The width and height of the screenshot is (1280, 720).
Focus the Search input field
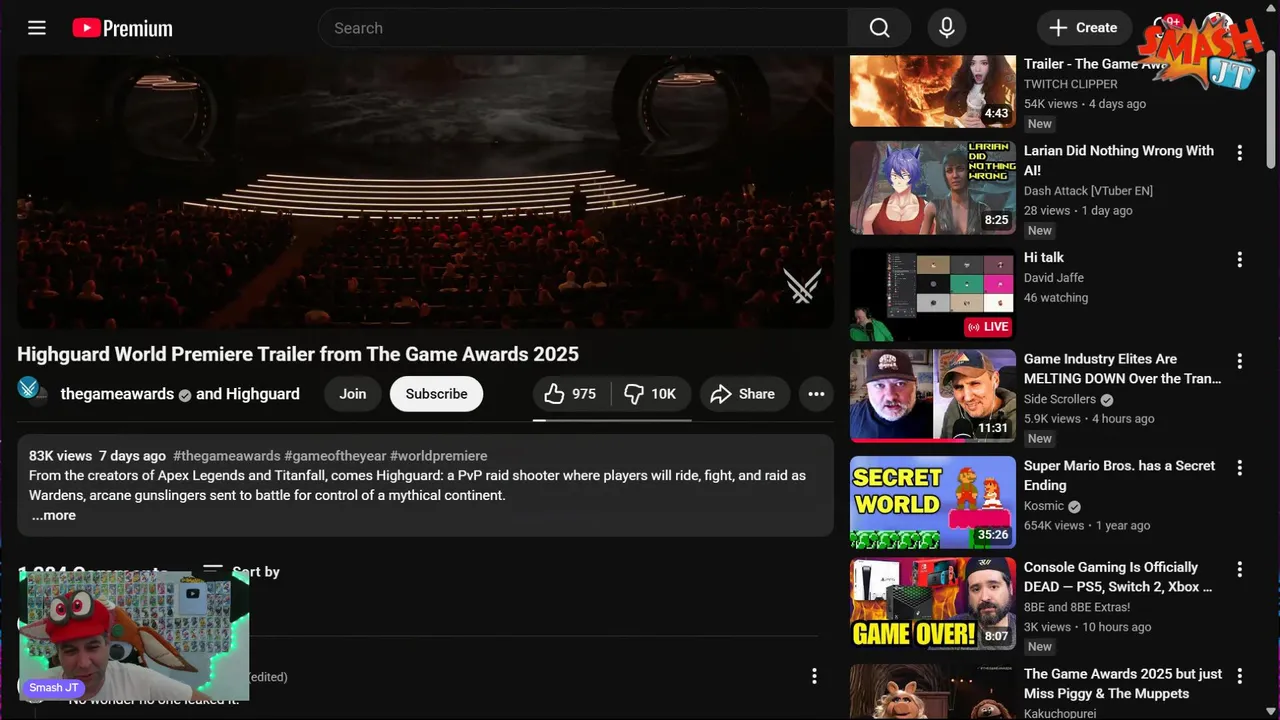(x=583, y=28)
